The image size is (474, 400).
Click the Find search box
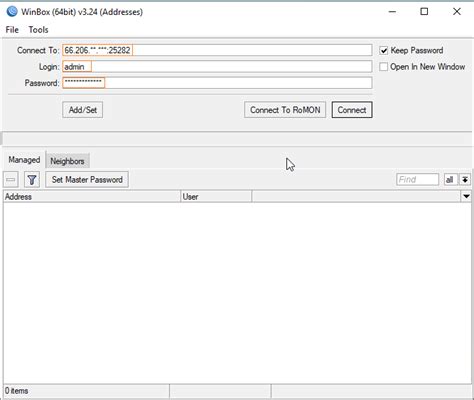pyautogui.click(x=418, y=180)
